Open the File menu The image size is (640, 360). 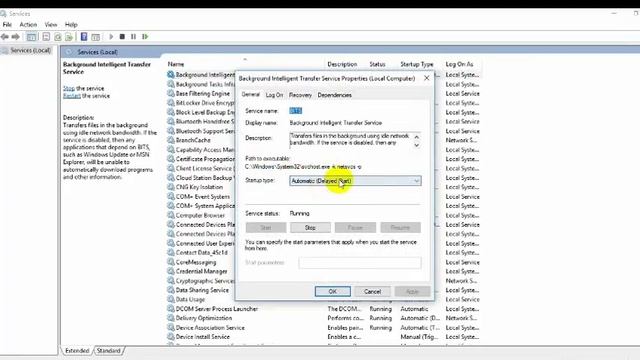click(x=7, y=24)
